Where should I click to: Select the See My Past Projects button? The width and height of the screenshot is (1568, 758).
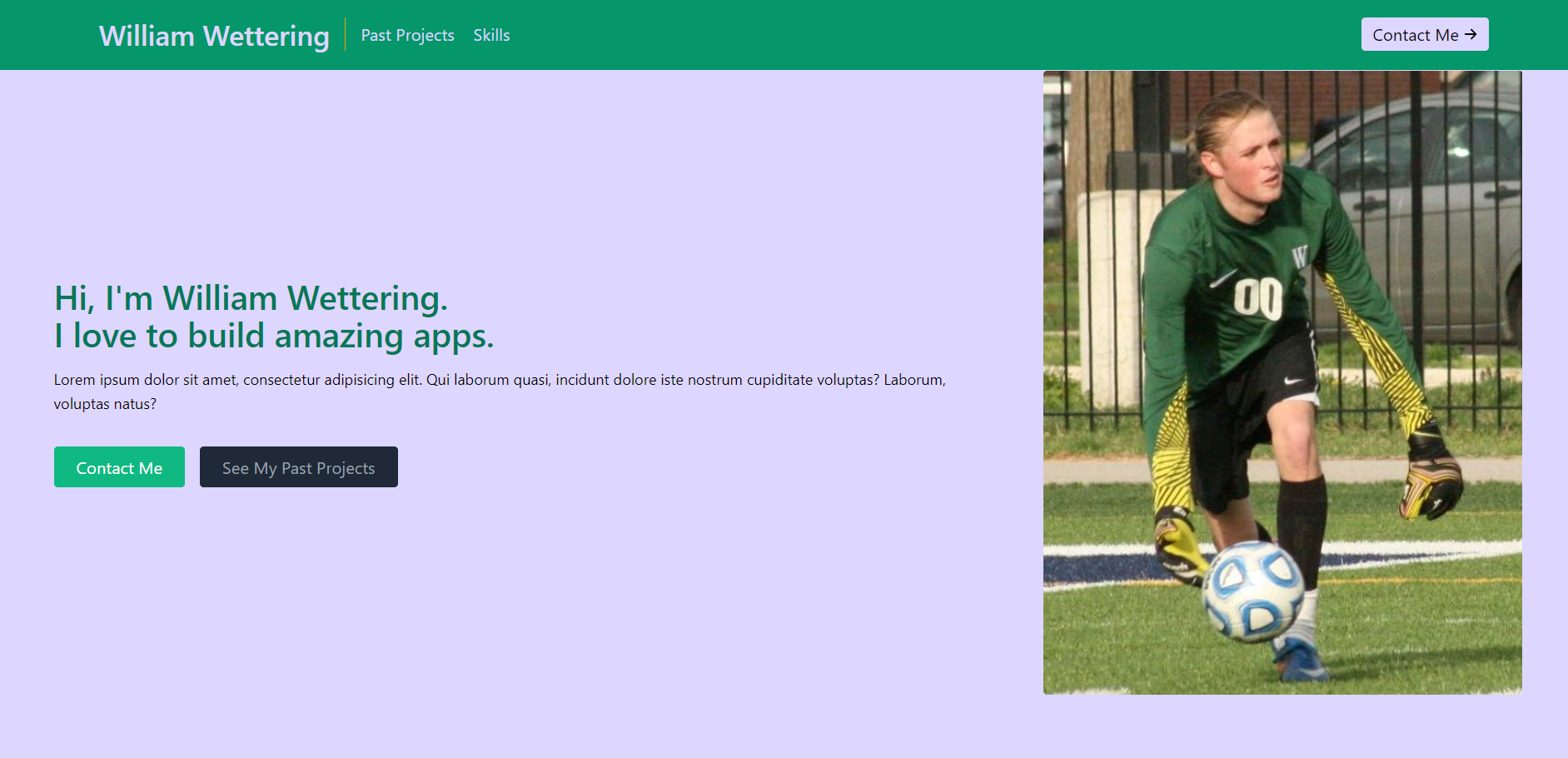click(x=298, y=467)
